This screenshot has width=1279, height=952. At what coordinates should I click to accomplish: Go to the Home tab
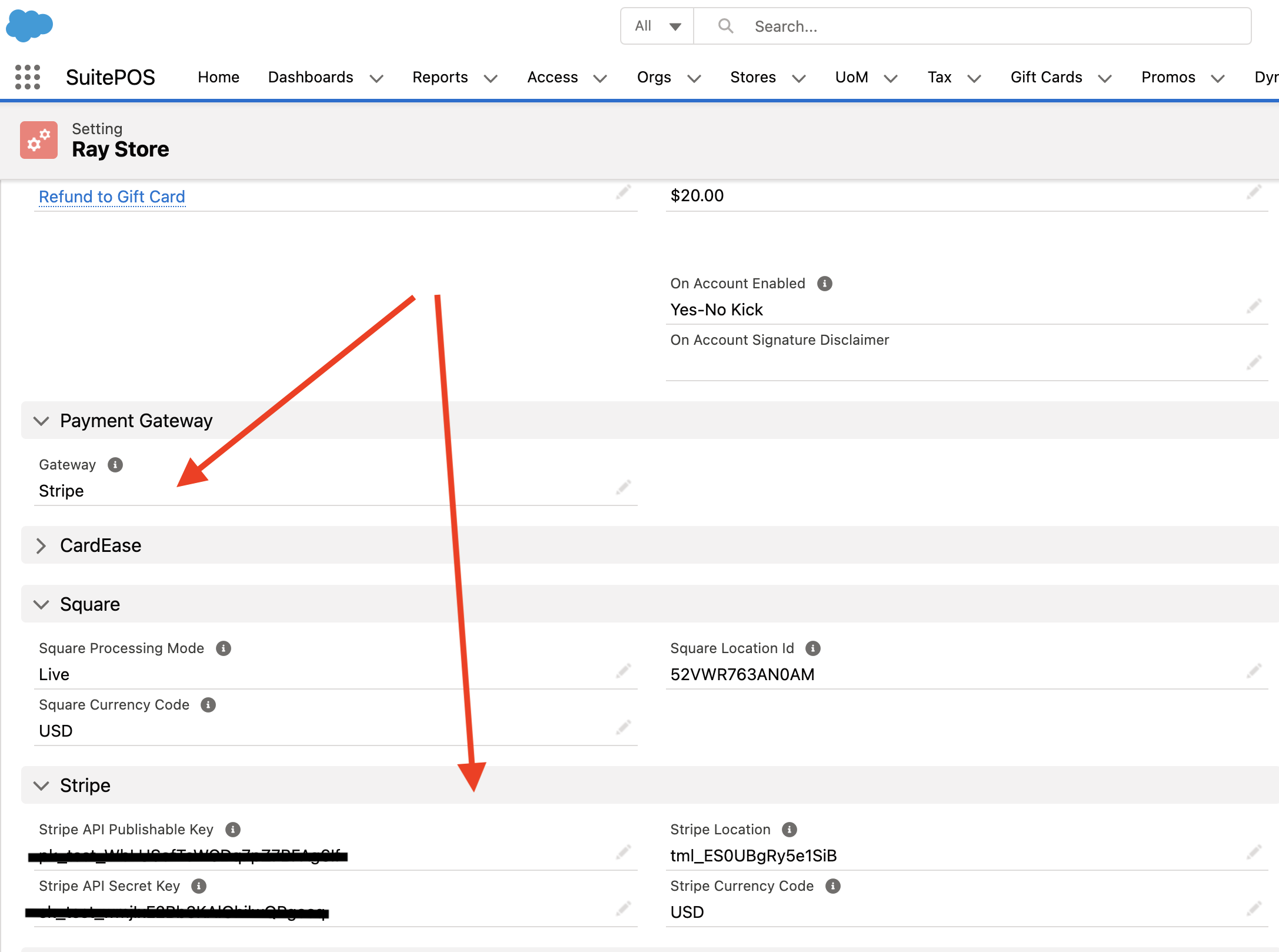point(218,77)
